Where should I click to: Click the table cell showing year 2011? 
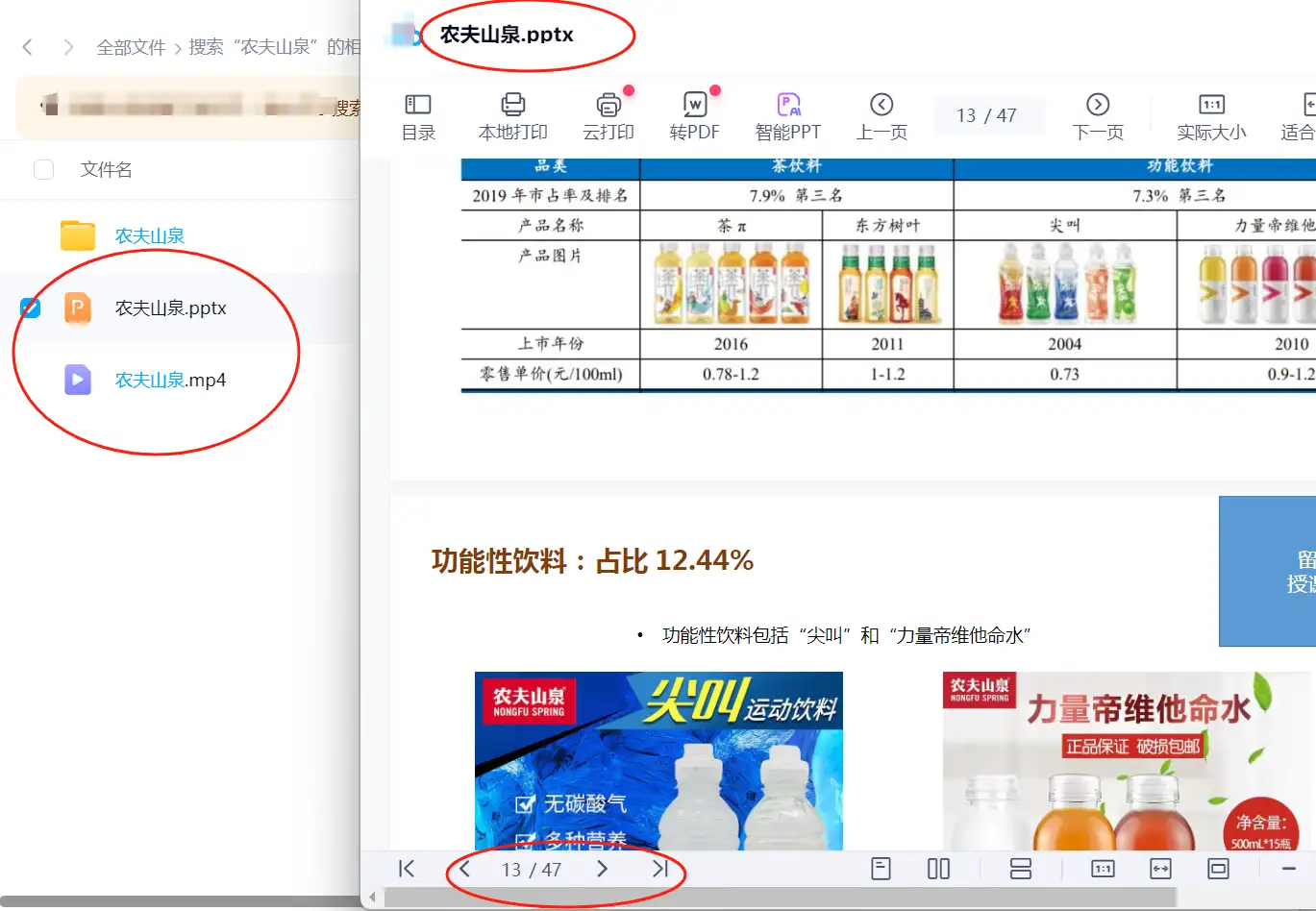pyautogui.click(x=887, y=344)
